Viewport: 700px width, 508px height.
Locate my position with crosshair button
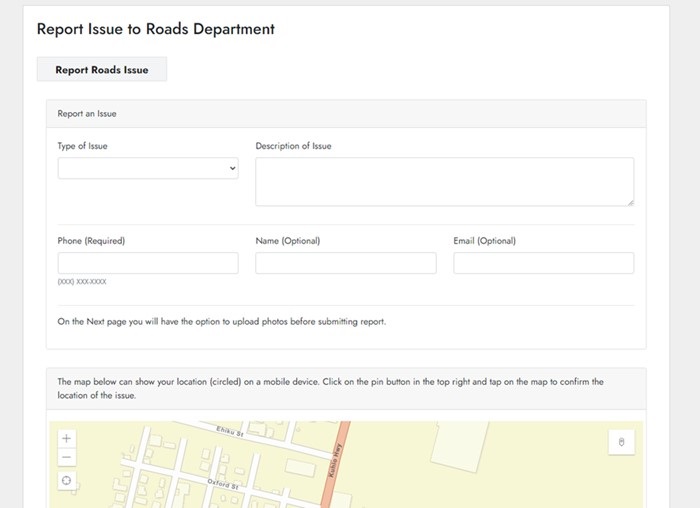click(x=67, y=480)
